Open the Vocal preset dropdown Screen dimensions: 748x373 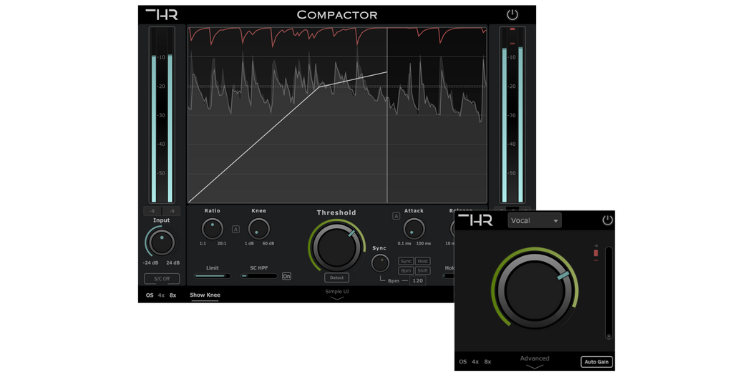tap(535, 220)
